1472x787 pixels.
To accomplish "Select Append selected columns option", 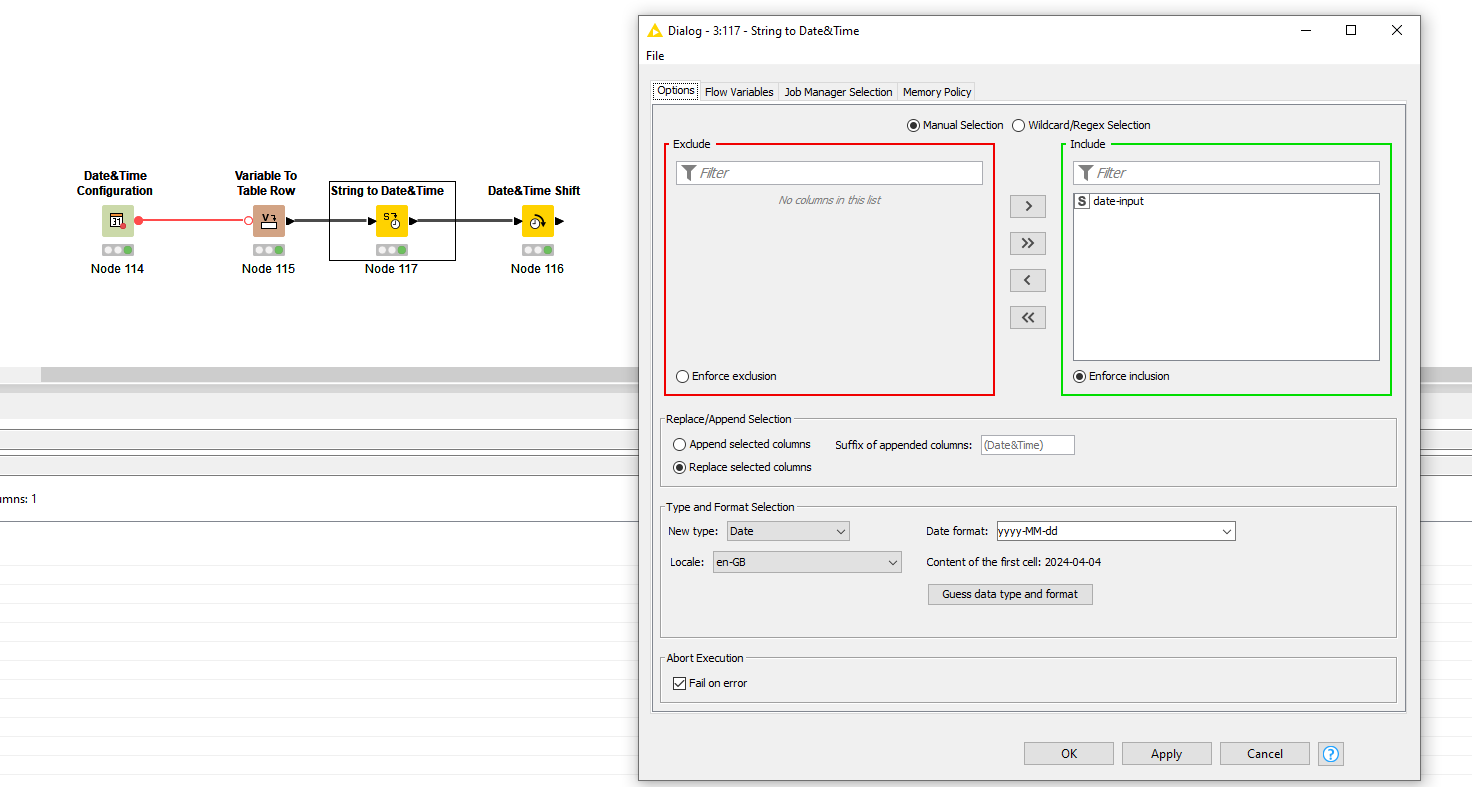I will [680, 444].
